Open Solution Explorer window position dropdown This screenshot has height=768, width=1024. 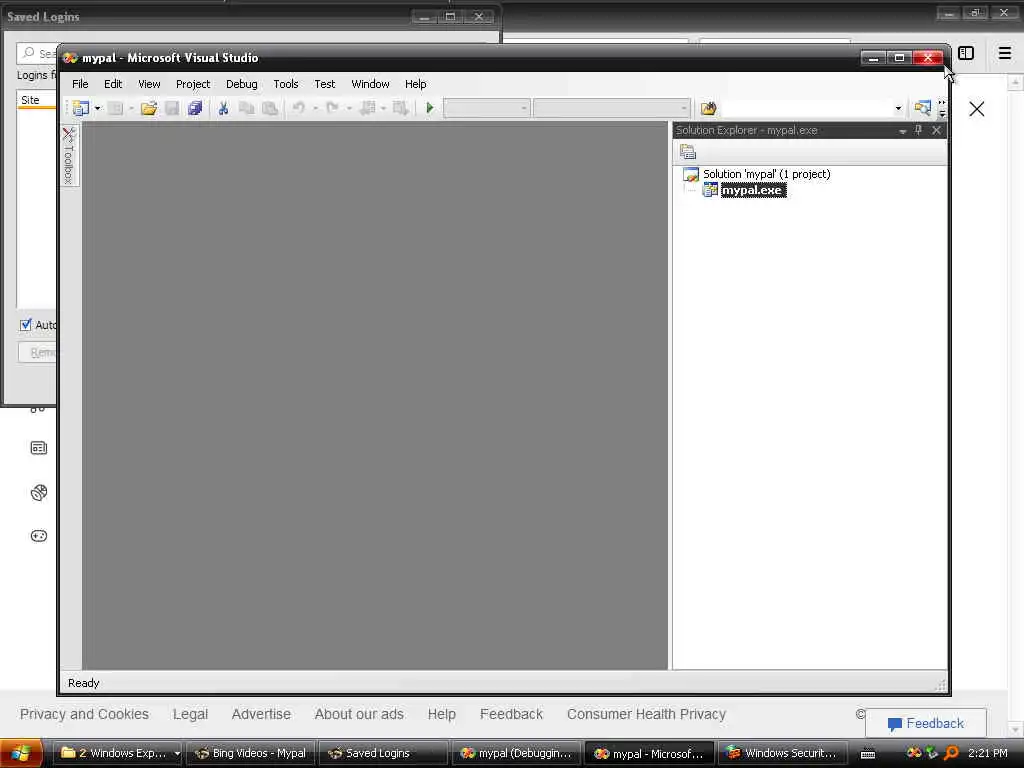[x=903, y=131]
